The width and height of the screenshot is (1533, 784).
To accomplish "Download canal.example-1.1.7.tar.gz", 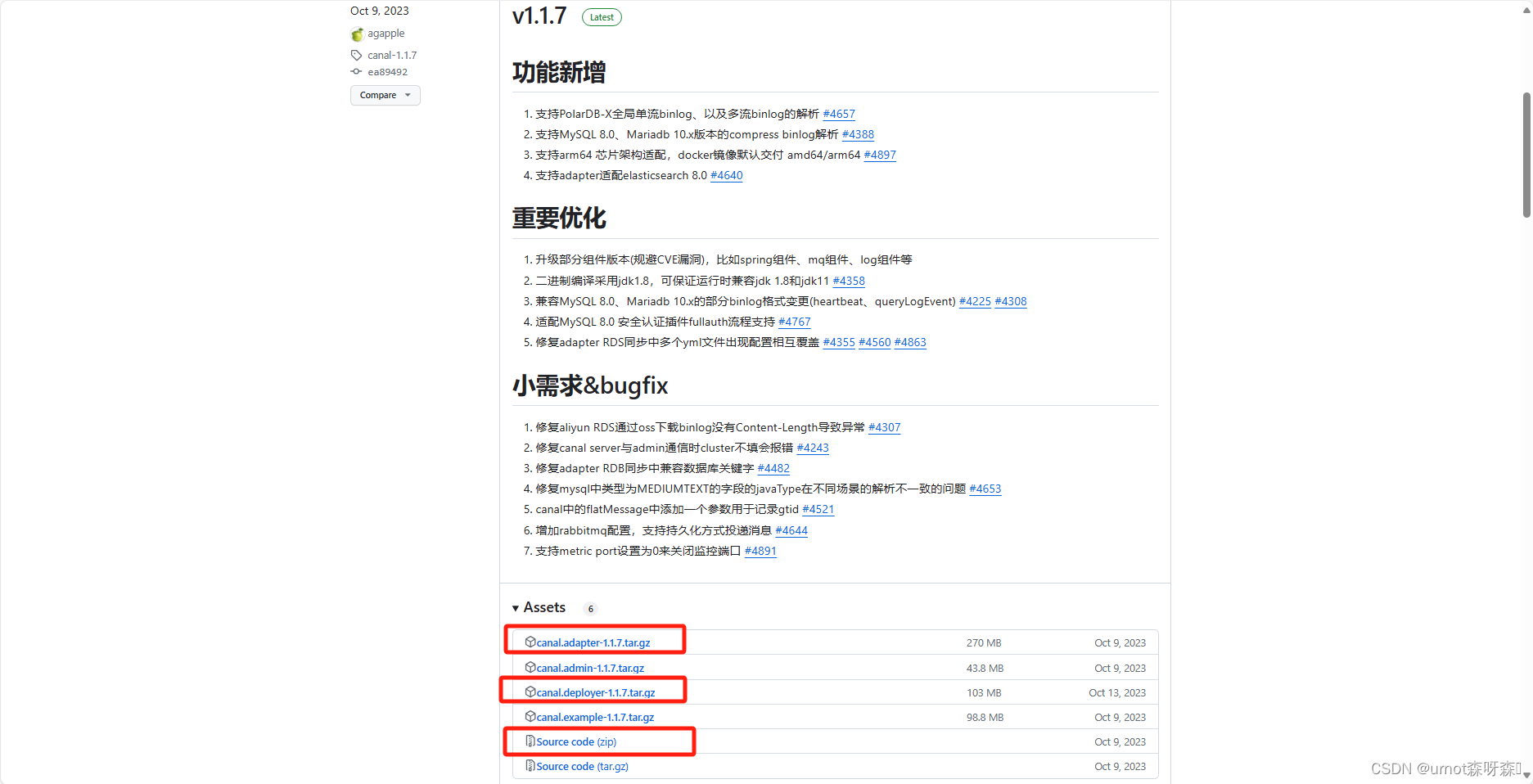I will (595, 717).
